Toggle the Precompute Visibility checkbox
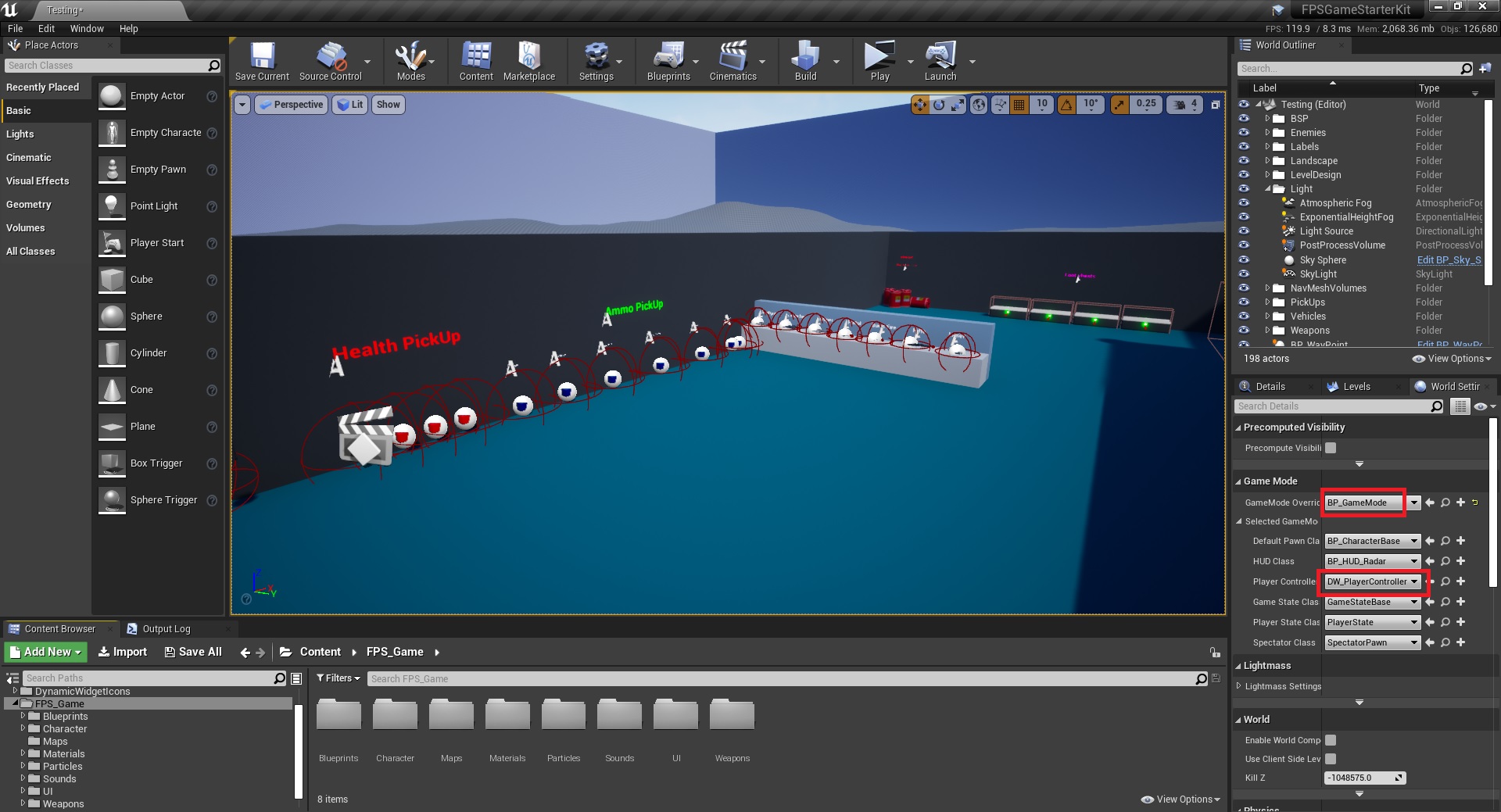The width and height of the screenshot is (1501, 812). [1331, 448]
